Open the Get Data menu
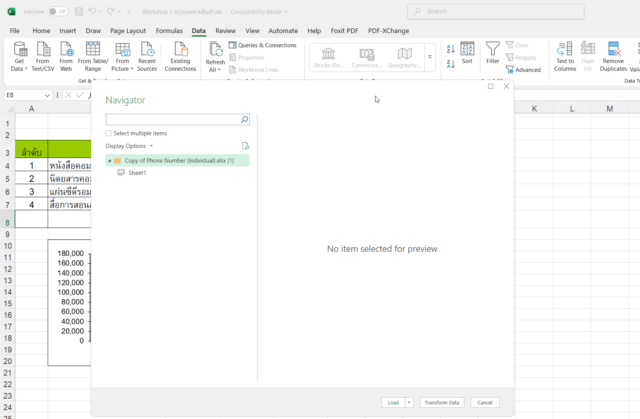This screenshot has width=640, height=419. [19, 57]
